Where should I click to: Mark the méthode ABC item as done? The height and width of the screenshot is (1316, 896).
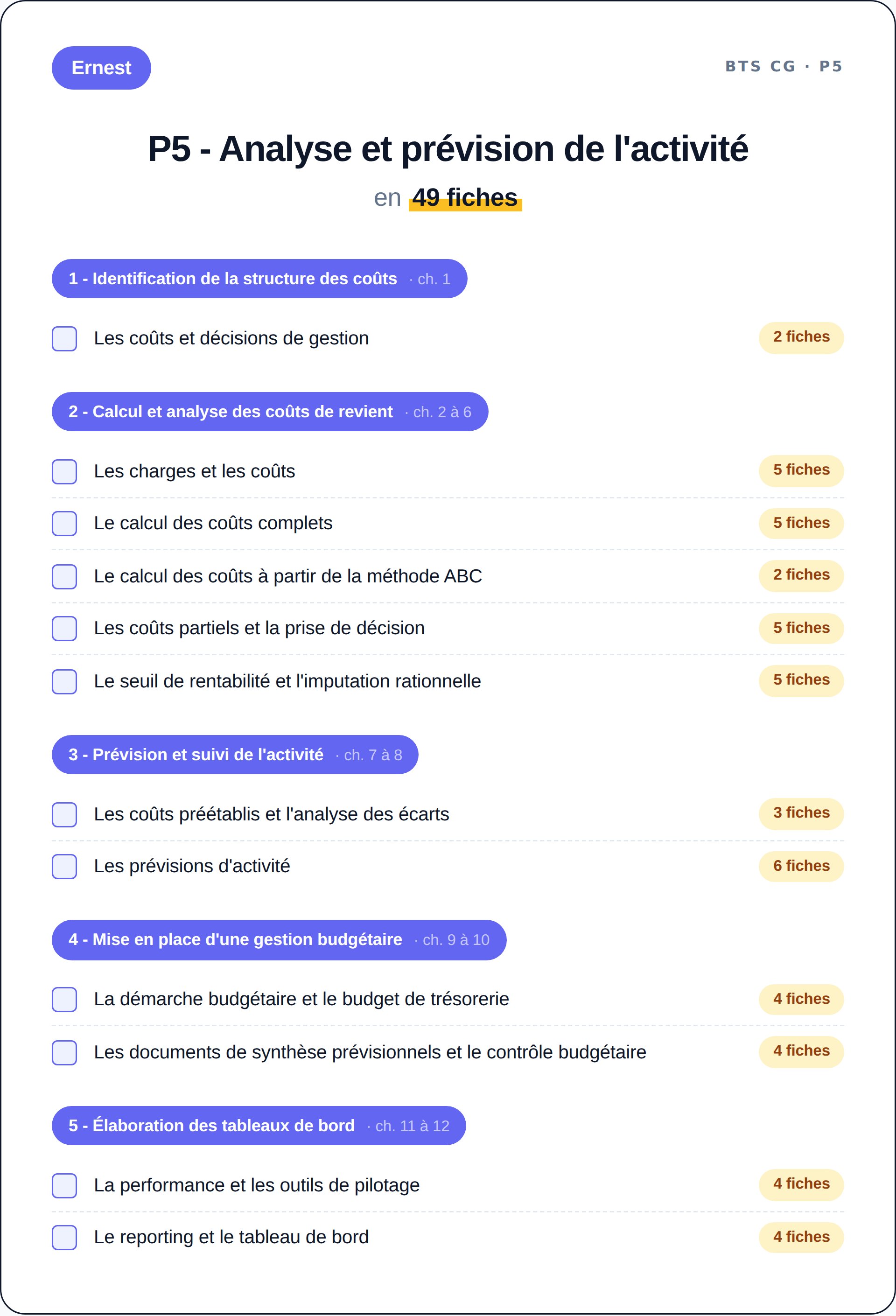point(64,576)
